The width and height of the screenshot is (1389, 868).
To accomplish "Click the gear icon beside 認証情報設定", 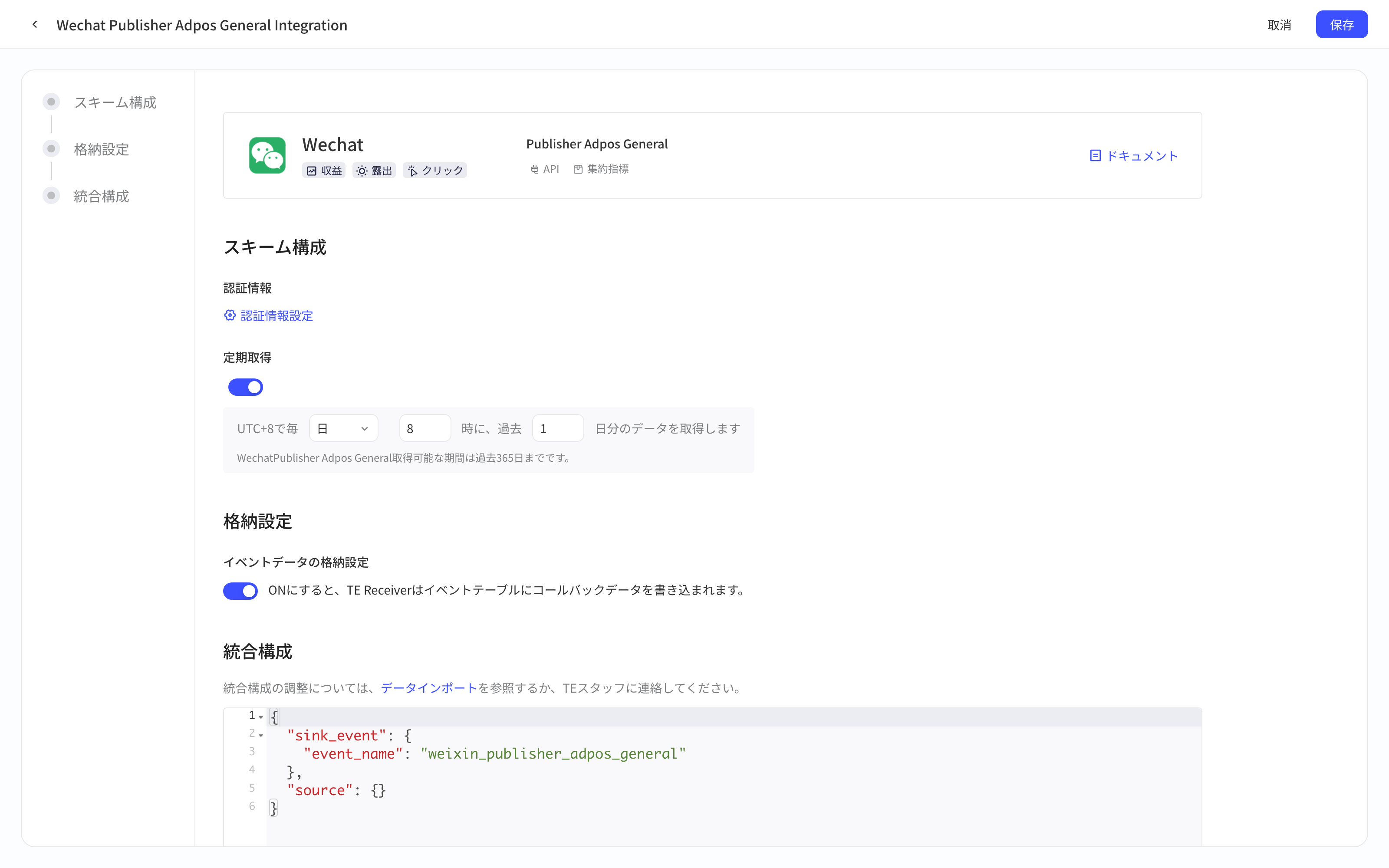I will click(x=230, y=315).
